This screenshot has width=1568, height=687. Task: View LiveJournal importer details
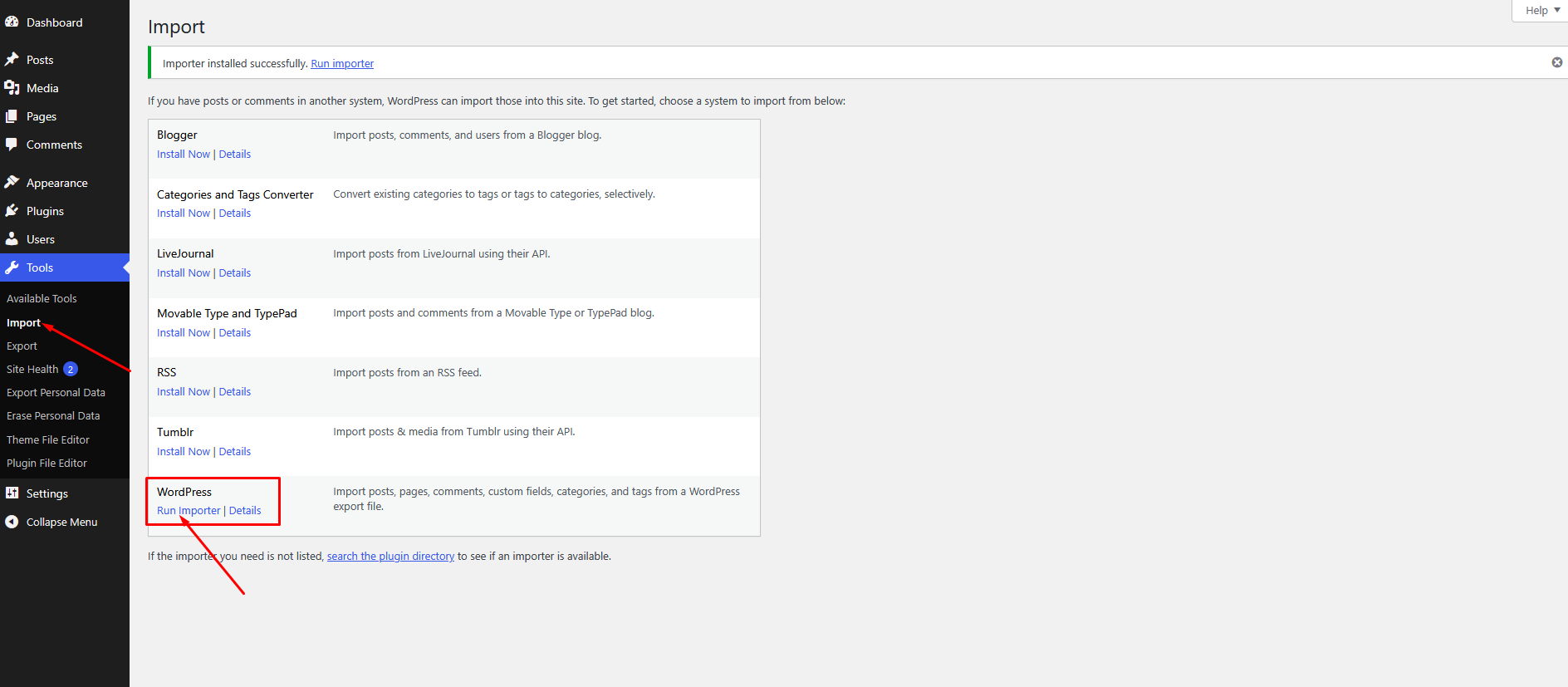[x=235, y=272]
